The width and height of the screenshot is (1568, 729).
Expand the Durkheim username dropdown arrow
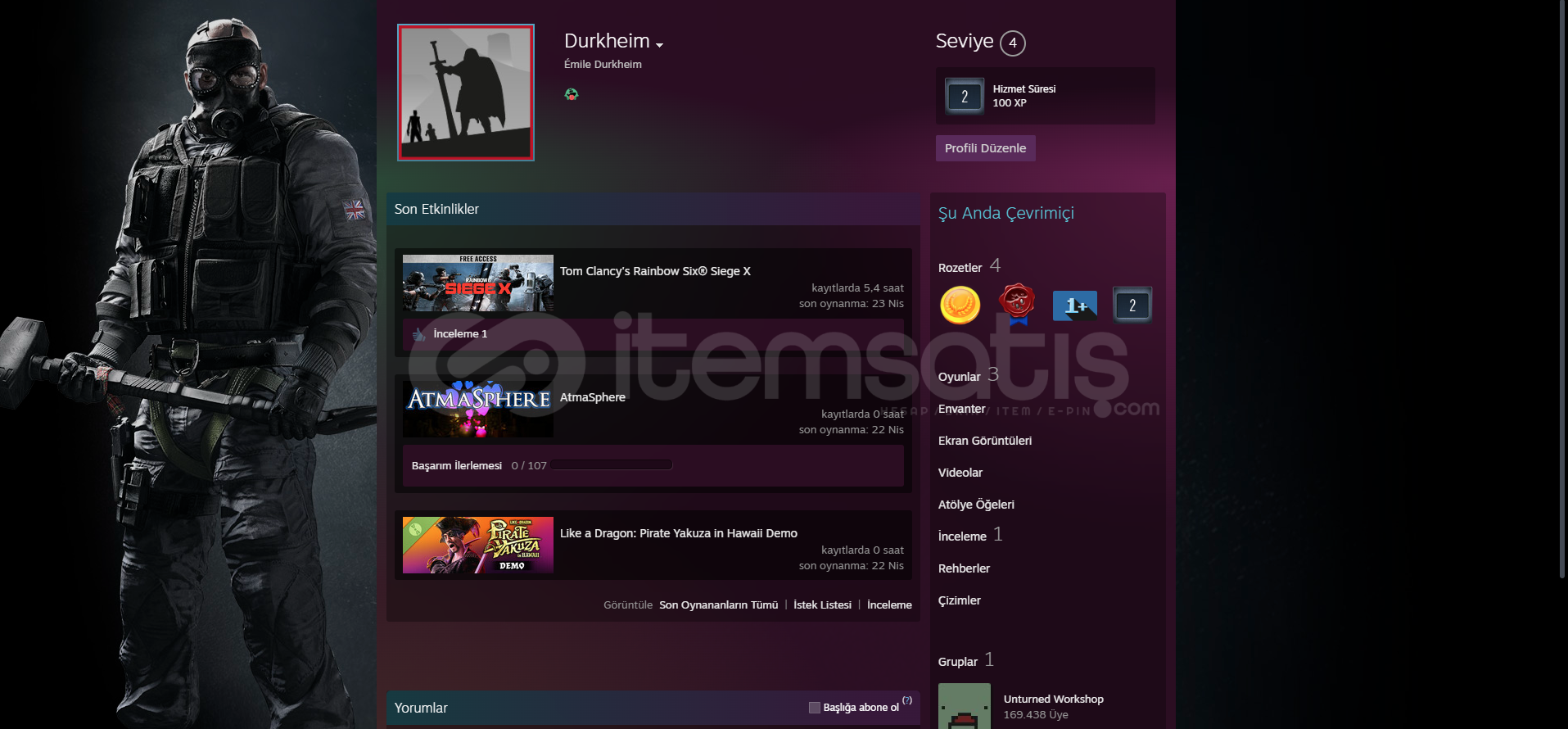(659, 45)
